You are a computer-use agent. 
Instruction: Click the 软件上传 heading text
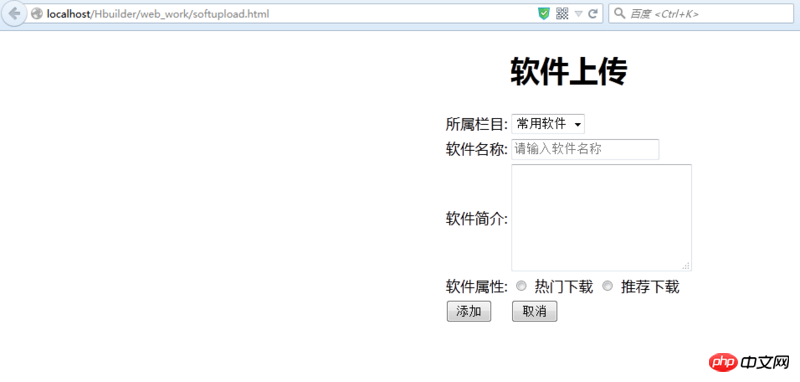tap(569, 72)
